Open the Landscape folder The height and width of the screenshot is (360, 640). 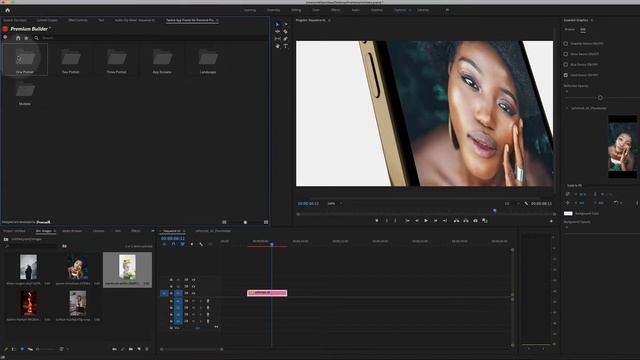point(208,60)
